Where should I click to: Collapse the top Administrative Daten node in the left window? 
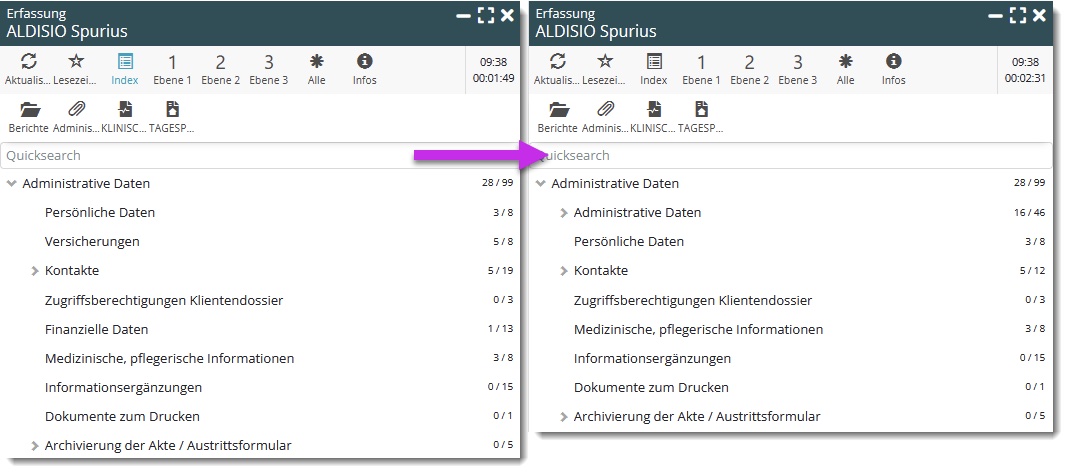12,184
